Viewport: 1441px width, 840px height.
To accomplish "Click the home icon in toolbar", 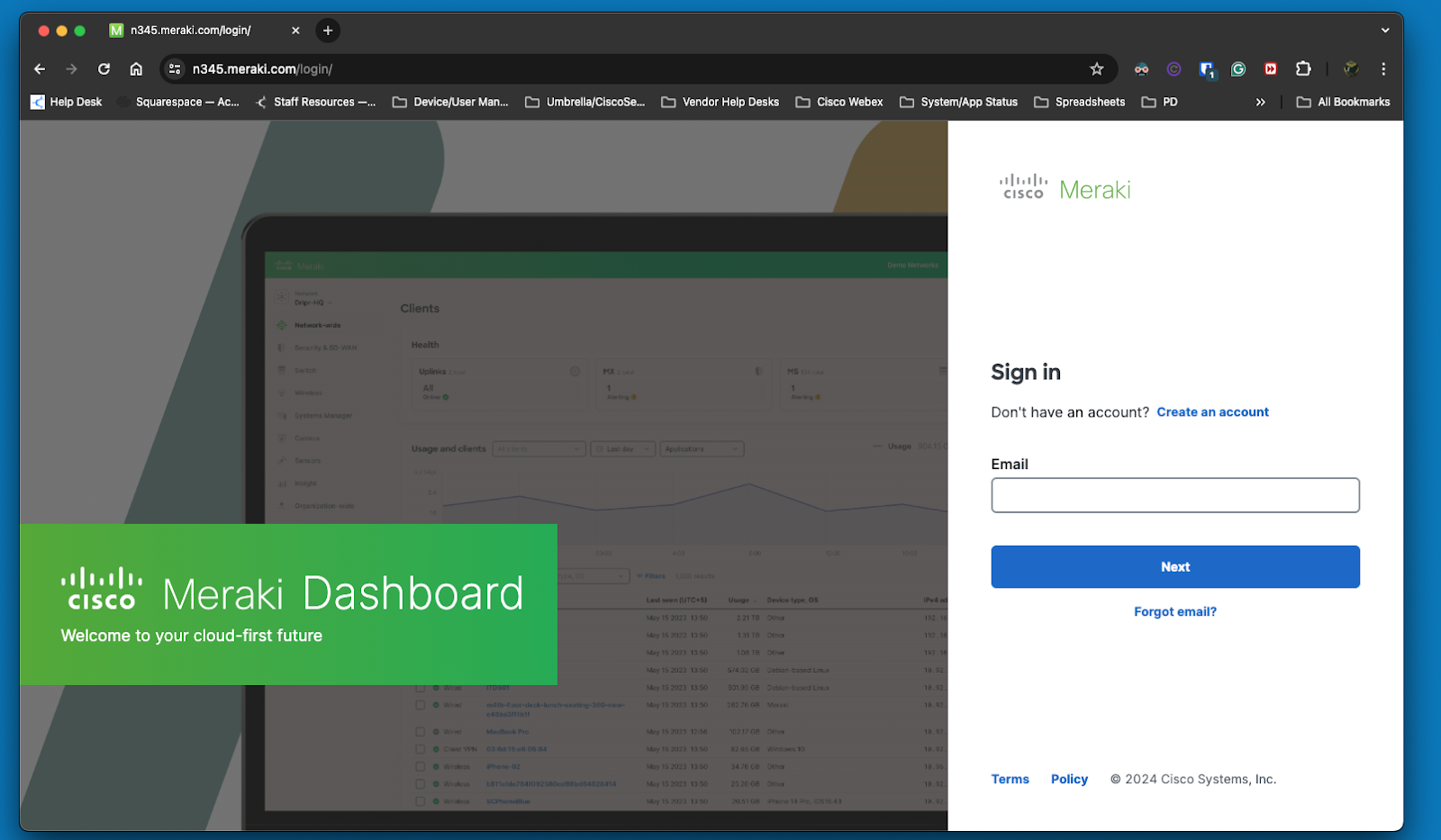I will [x=136, y=69].
